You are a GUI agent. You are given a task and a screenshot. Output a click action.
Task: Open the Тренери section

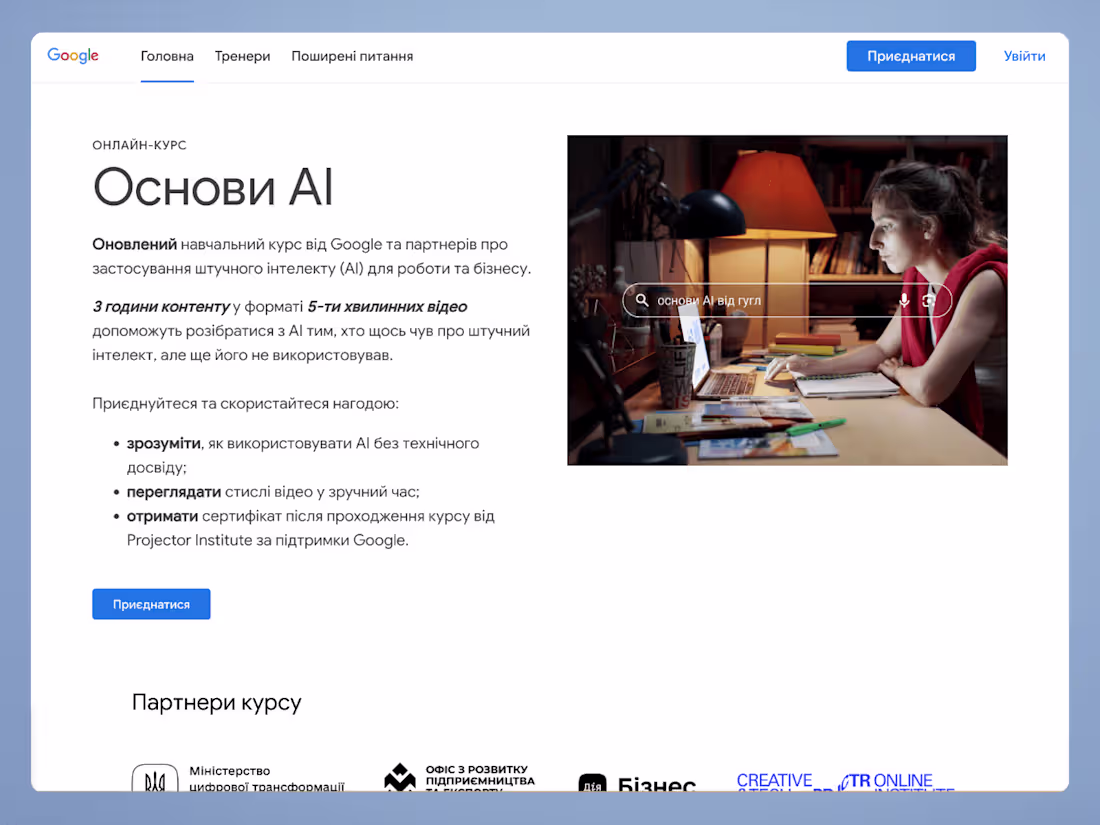coord(242,56)
